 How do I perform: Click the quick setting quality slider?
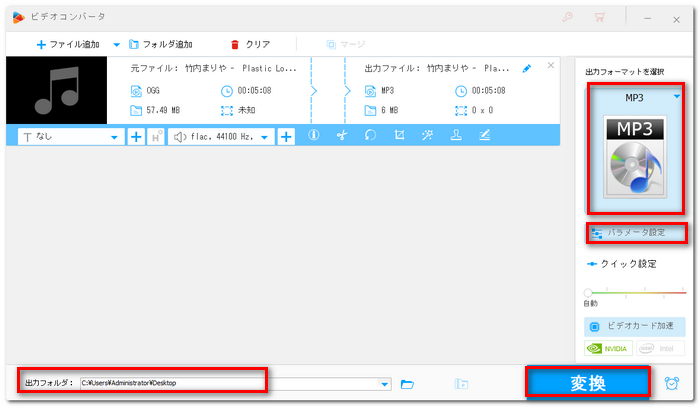(636, 292)
